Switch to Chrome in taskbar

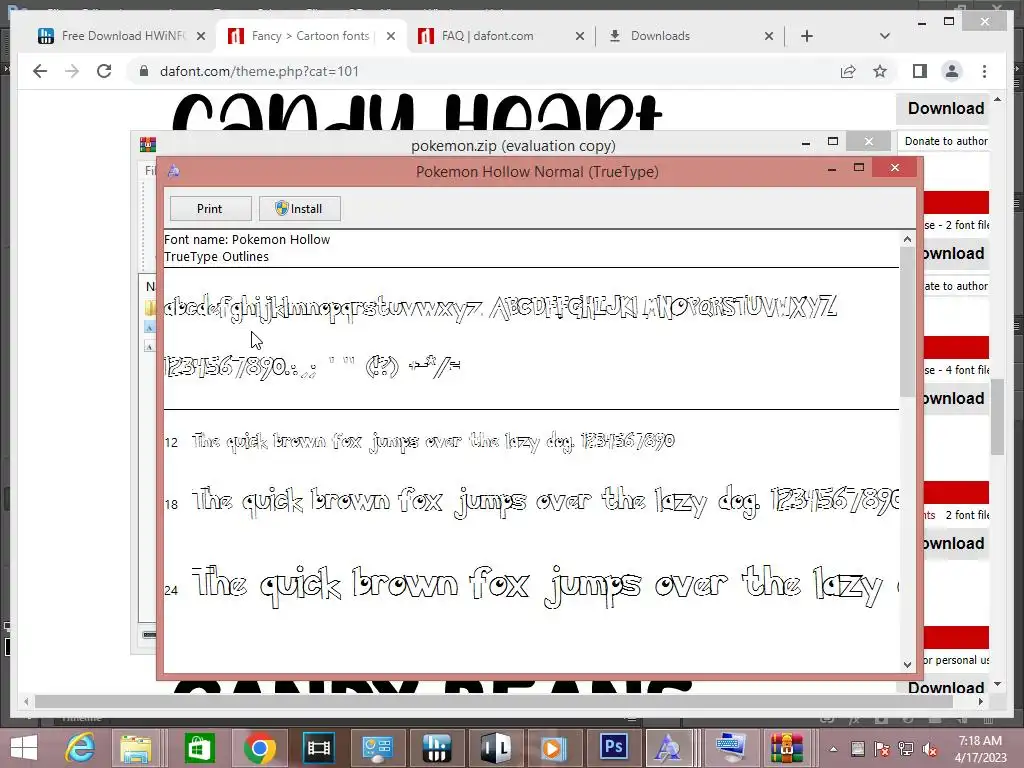pos(259,748)
